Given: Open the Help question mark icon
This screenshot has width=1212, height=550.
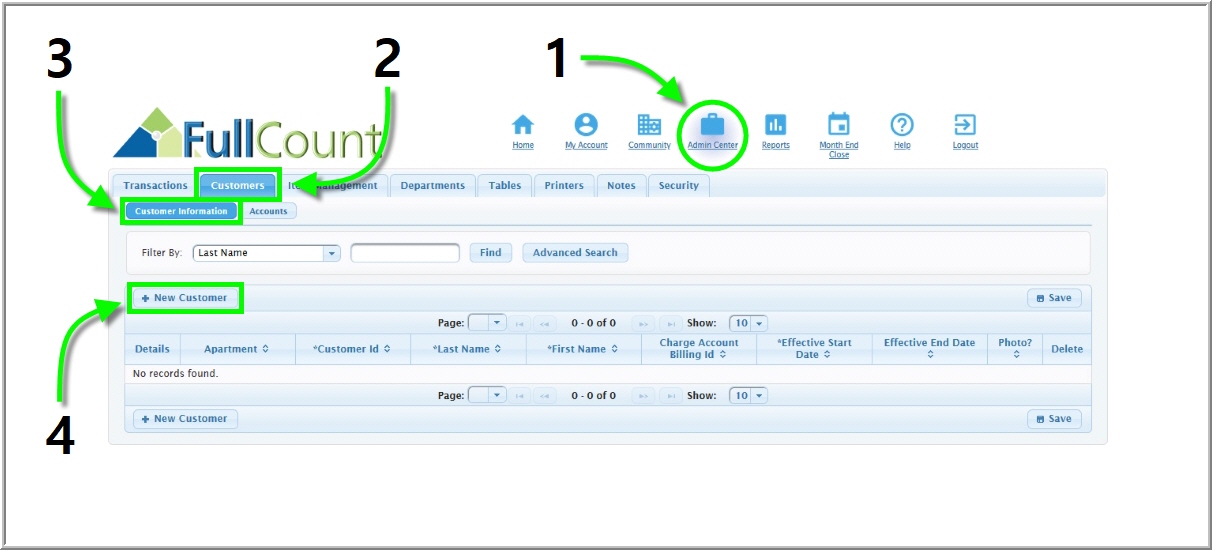Looking at the screenshot, I should [x=902, y=125].
